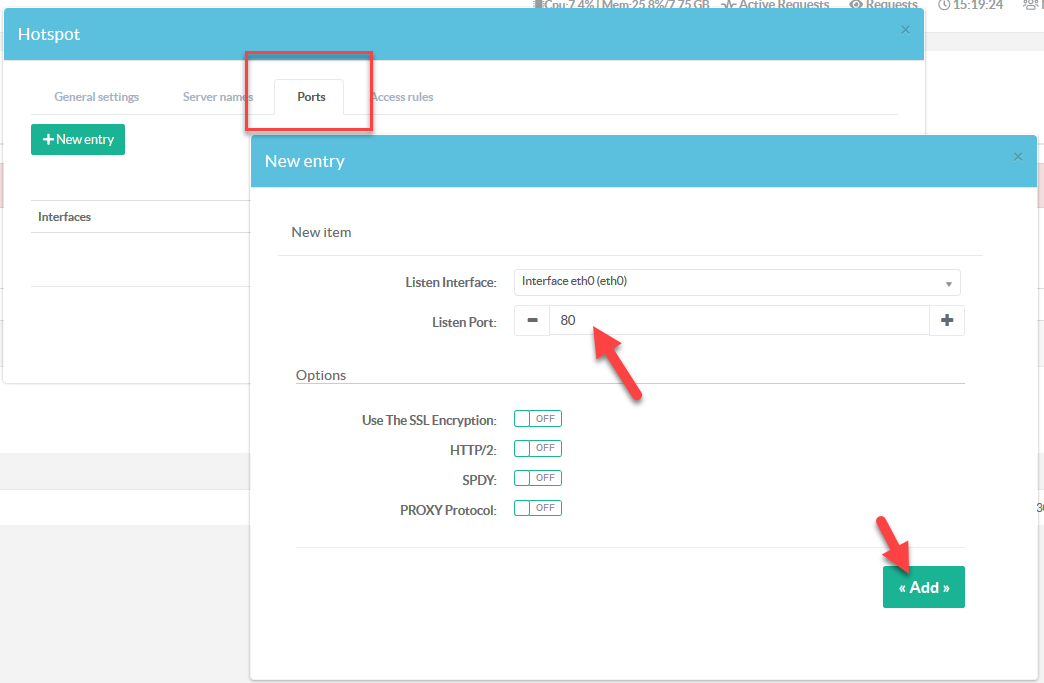Focus the Listen Port field showing 80
1044x683 pixels.
(739, 320)
